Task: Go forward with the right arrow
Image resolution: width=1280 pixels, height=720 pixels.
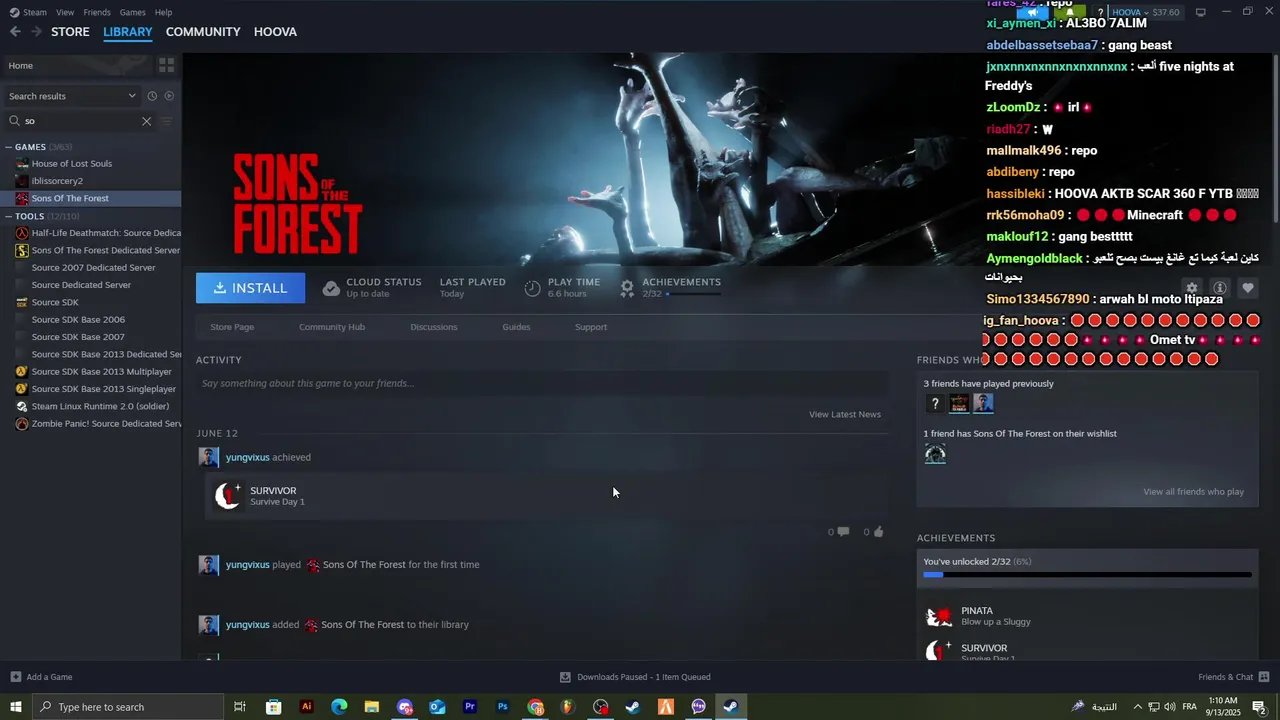Action: click(x=36, y=32)
